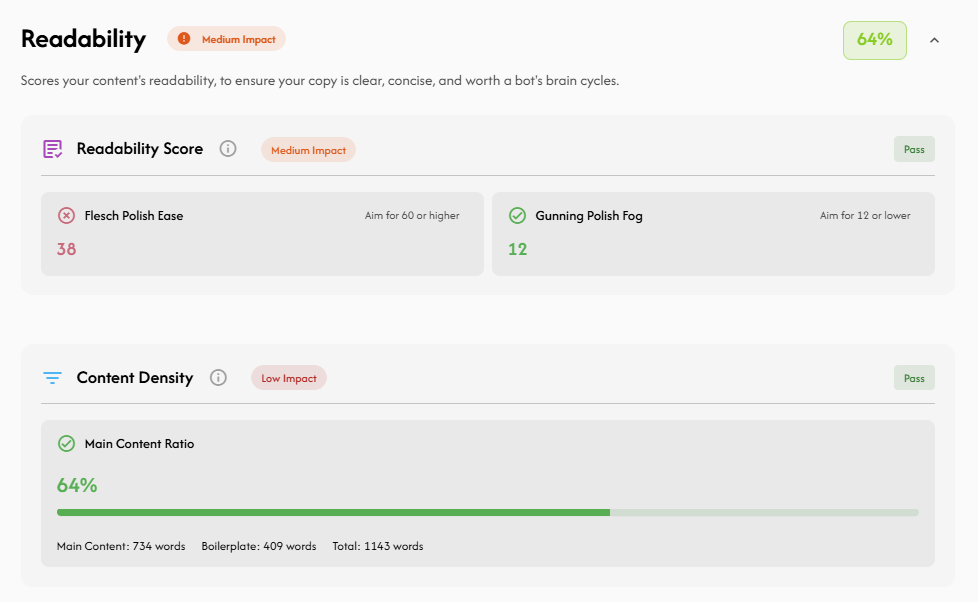Click the orange exclamation warning icon near Readability
Screen dimensions: 978x602
pos(184,39)
